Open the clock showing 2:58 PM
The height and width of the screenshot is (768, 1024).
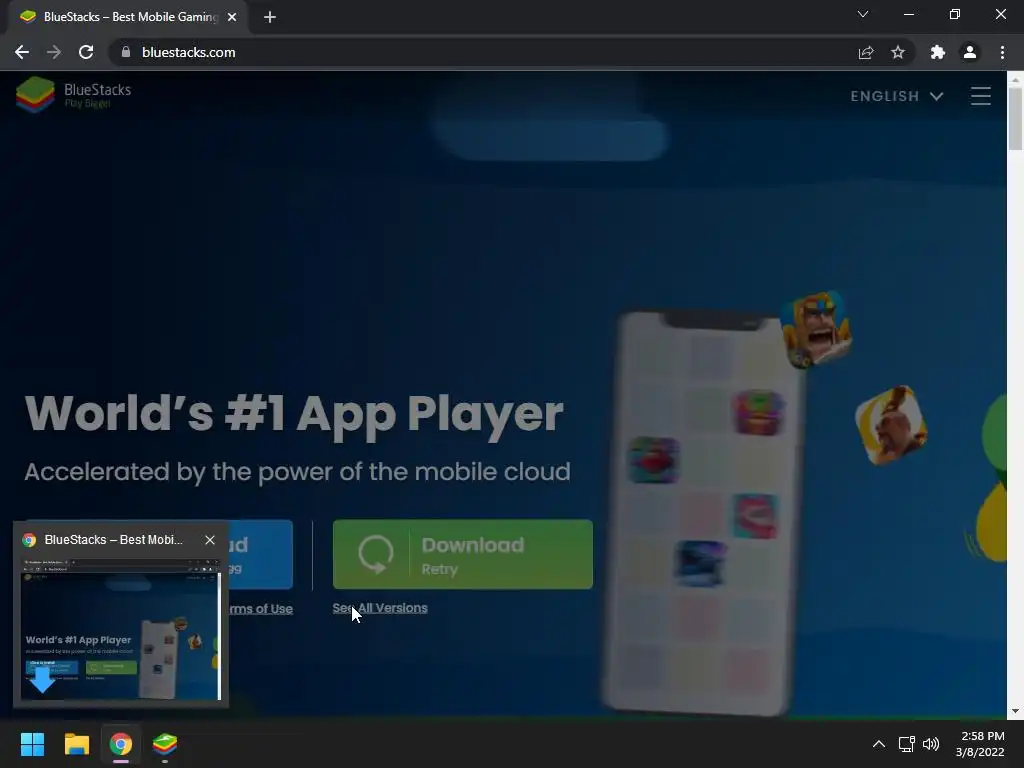[980, 744]
